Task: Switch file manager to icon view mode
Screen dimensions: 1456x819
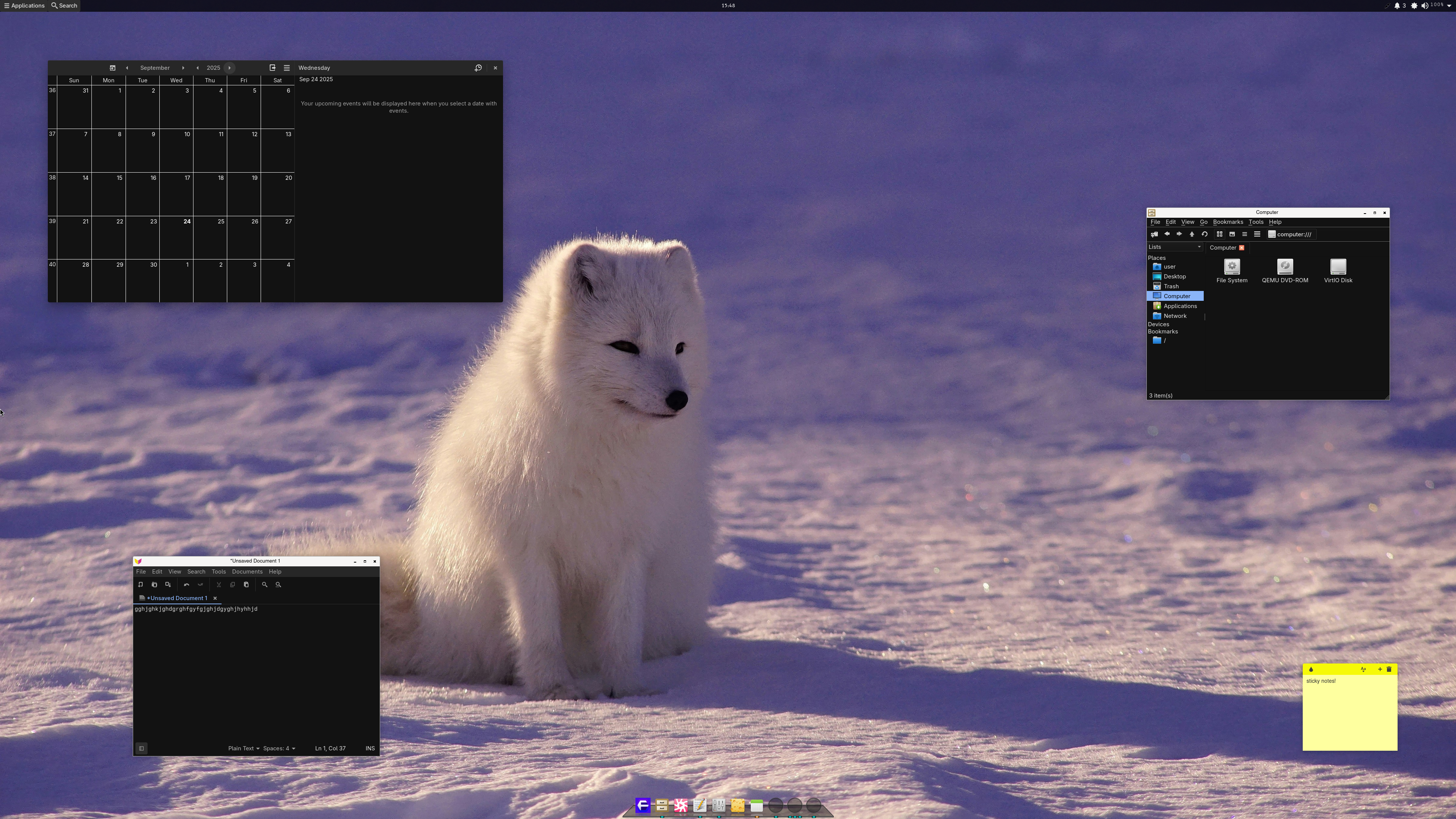Action: (x=1220, y=234)
